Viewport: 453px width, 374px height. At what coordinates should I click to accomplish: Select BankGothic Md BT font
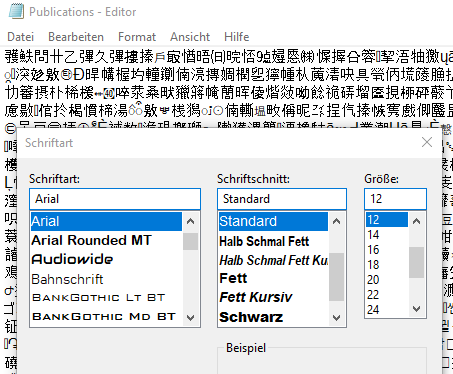tap(106, 316)
